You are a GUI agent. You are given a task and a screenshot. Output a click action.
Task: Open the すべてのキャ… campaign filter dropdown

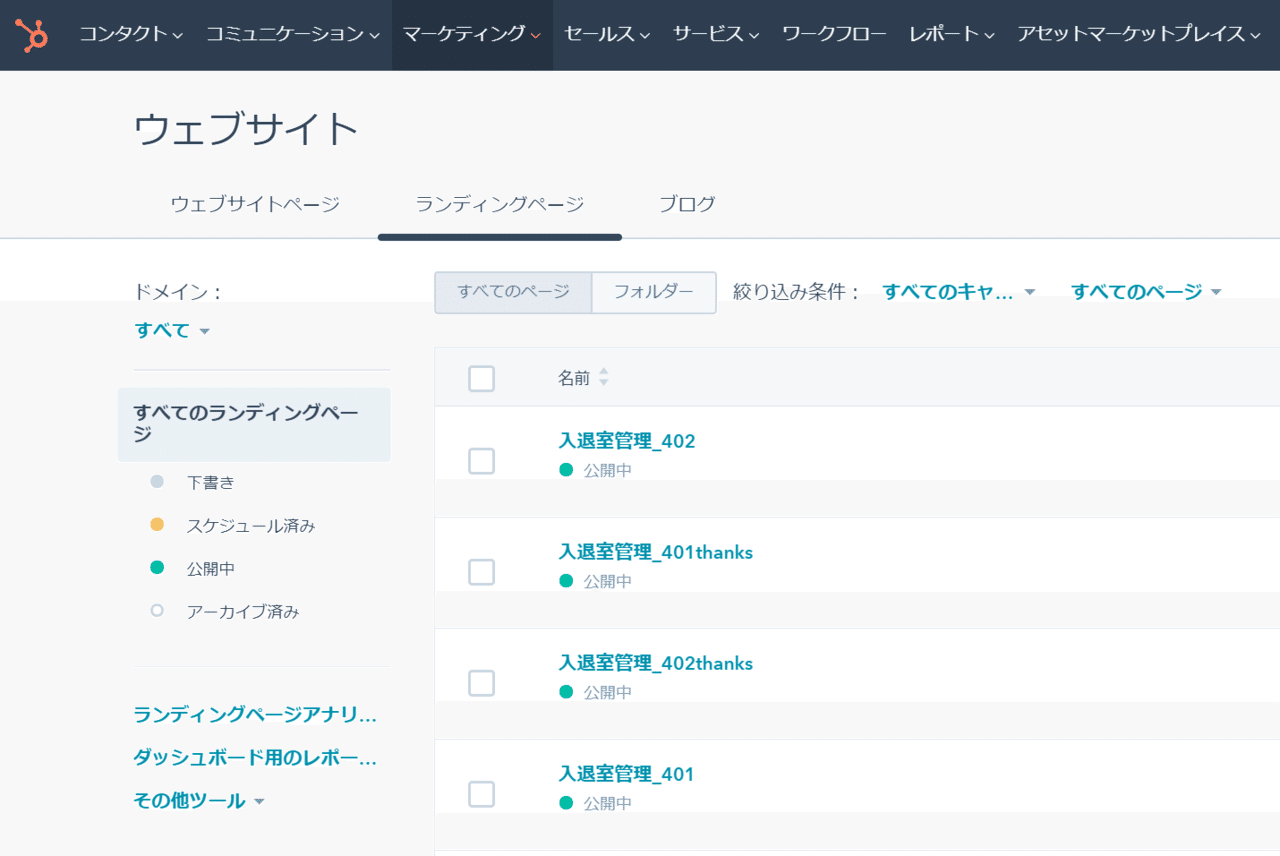(958, 292)
